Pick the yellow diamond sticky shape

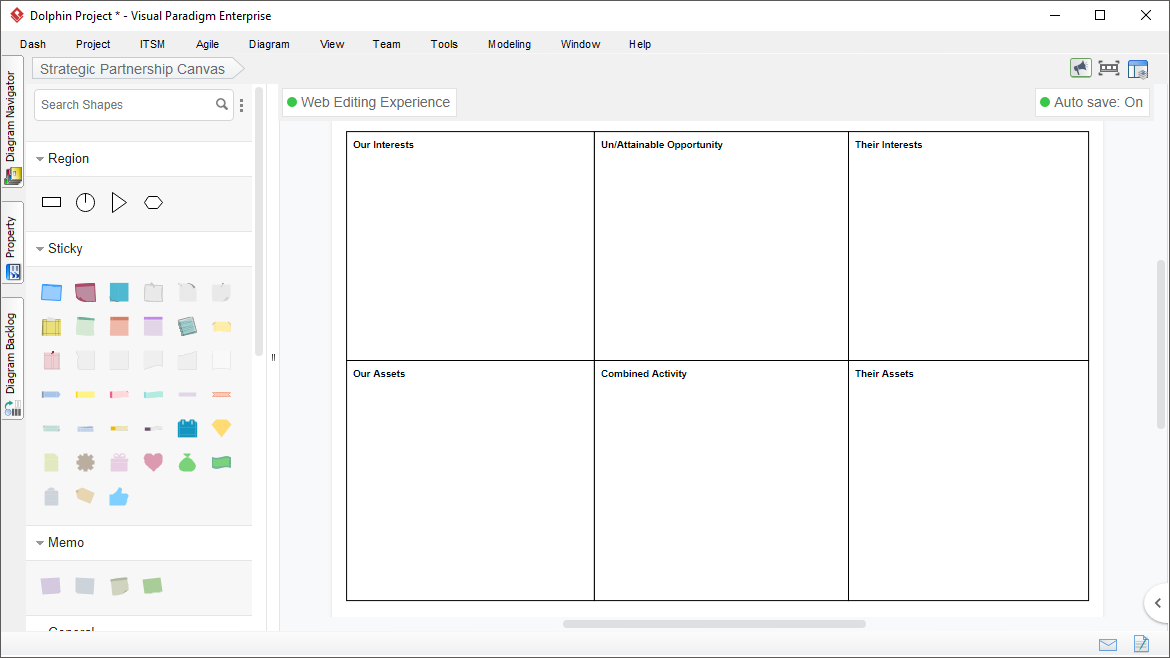(x=222, y=428)
